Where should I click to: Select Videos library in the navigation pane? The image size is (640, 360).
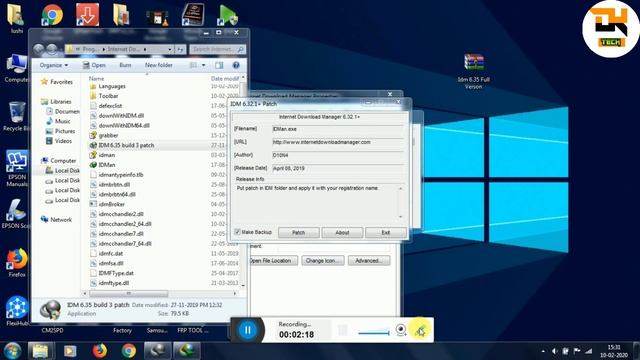59,141
